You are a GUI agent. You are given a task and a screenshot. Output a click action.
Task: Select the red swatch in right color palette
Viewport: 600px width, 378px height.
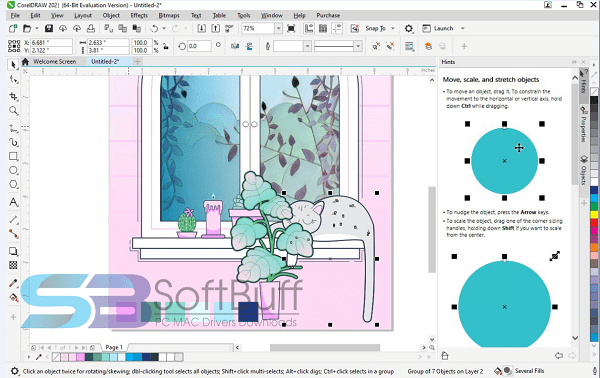coord(594,222)
